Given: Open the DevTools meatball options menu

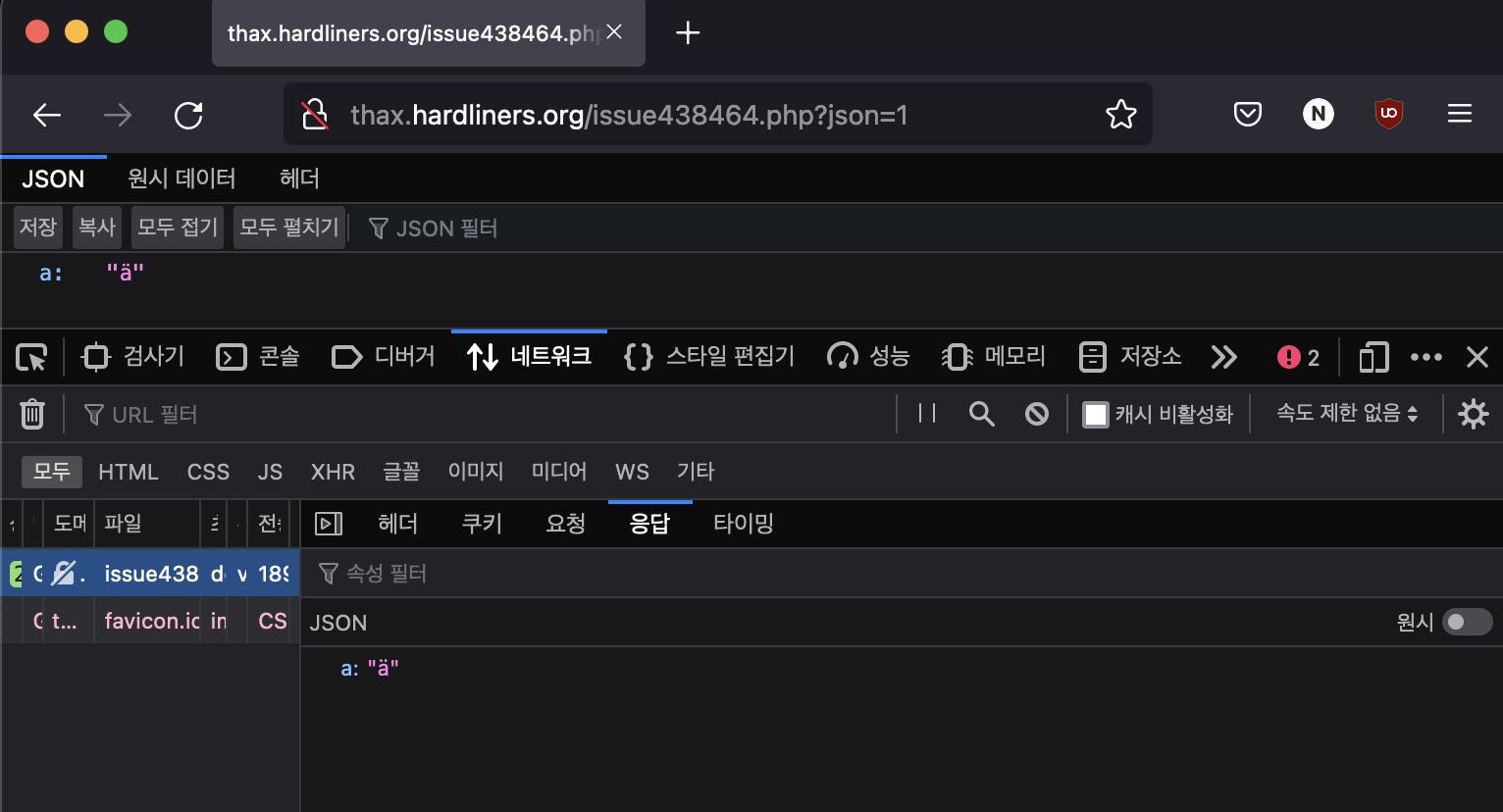Looking at the screenshot, I should [x=1426, y=357].
